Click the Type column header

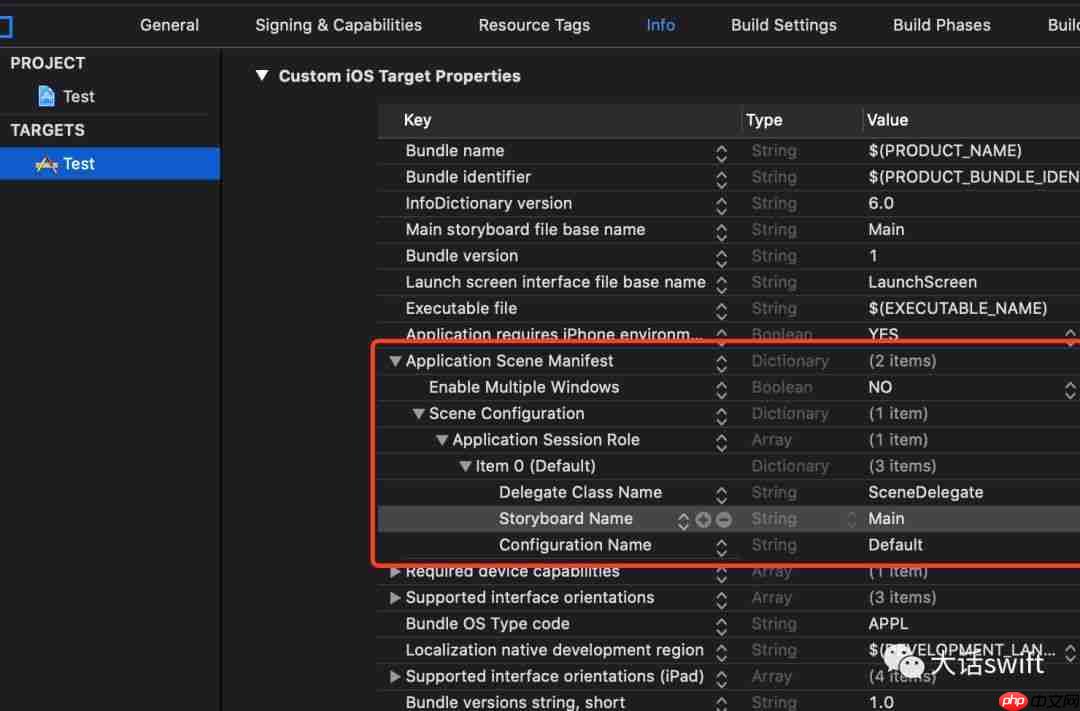click(764, 120)
